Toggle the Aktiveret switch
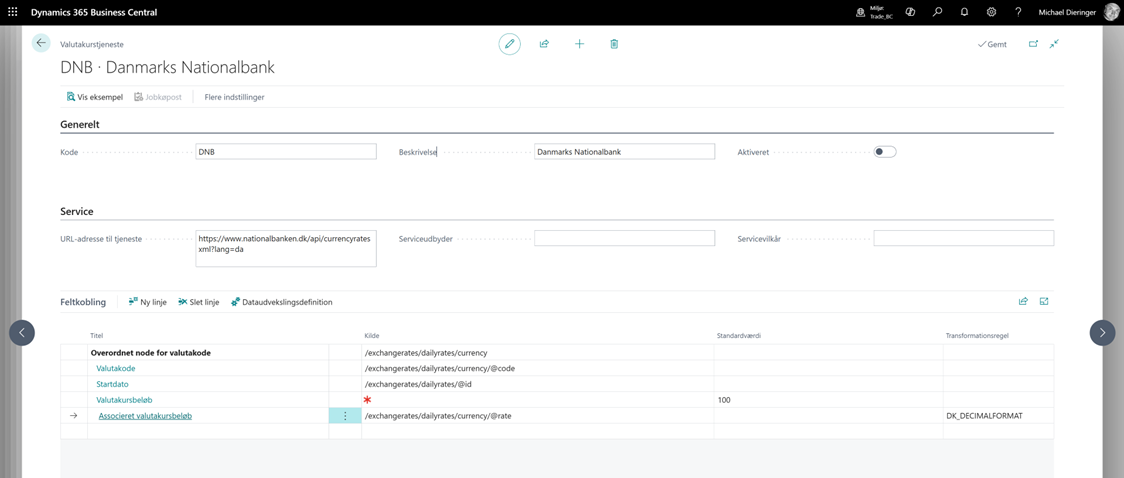 (x=884, y=152)
